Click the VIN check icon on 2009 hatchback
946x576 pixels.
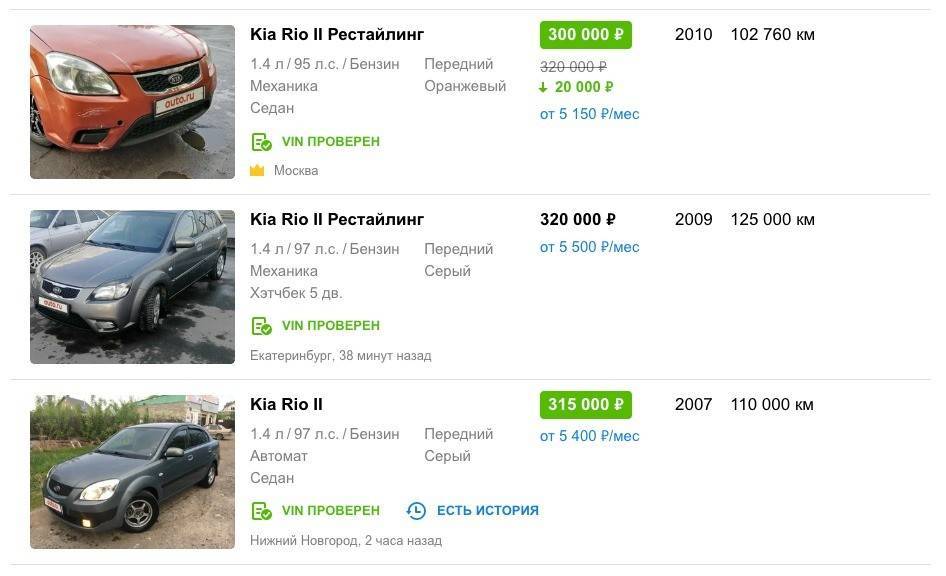click(x=261, y=326)
